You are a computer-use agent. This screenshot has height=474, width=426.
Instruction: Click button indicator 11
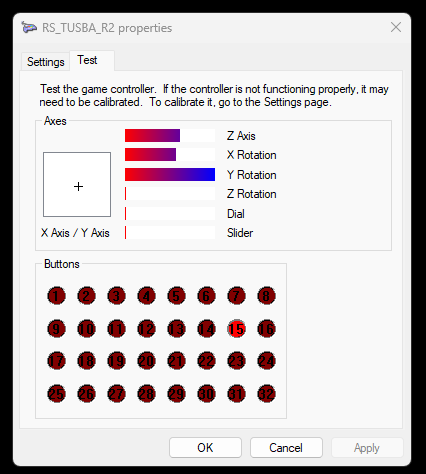tap(116, 329)
